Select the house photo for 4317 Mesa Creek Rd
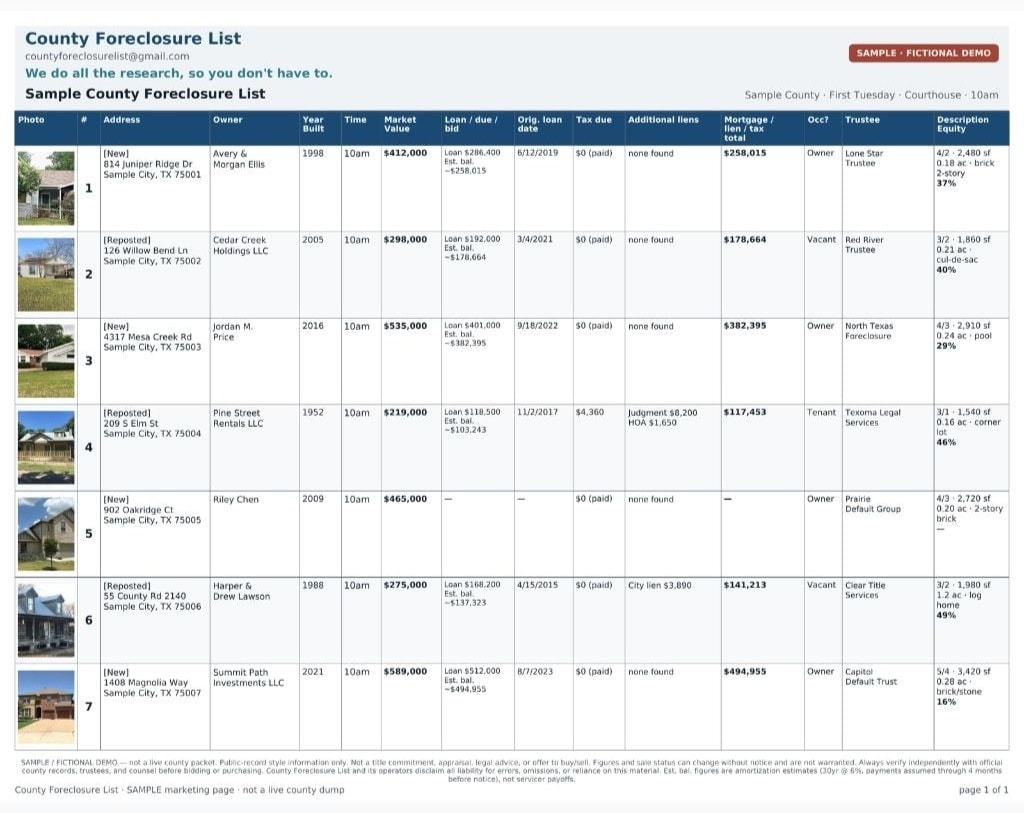This screenshot has height=813, width=1024. click(46, 361)
